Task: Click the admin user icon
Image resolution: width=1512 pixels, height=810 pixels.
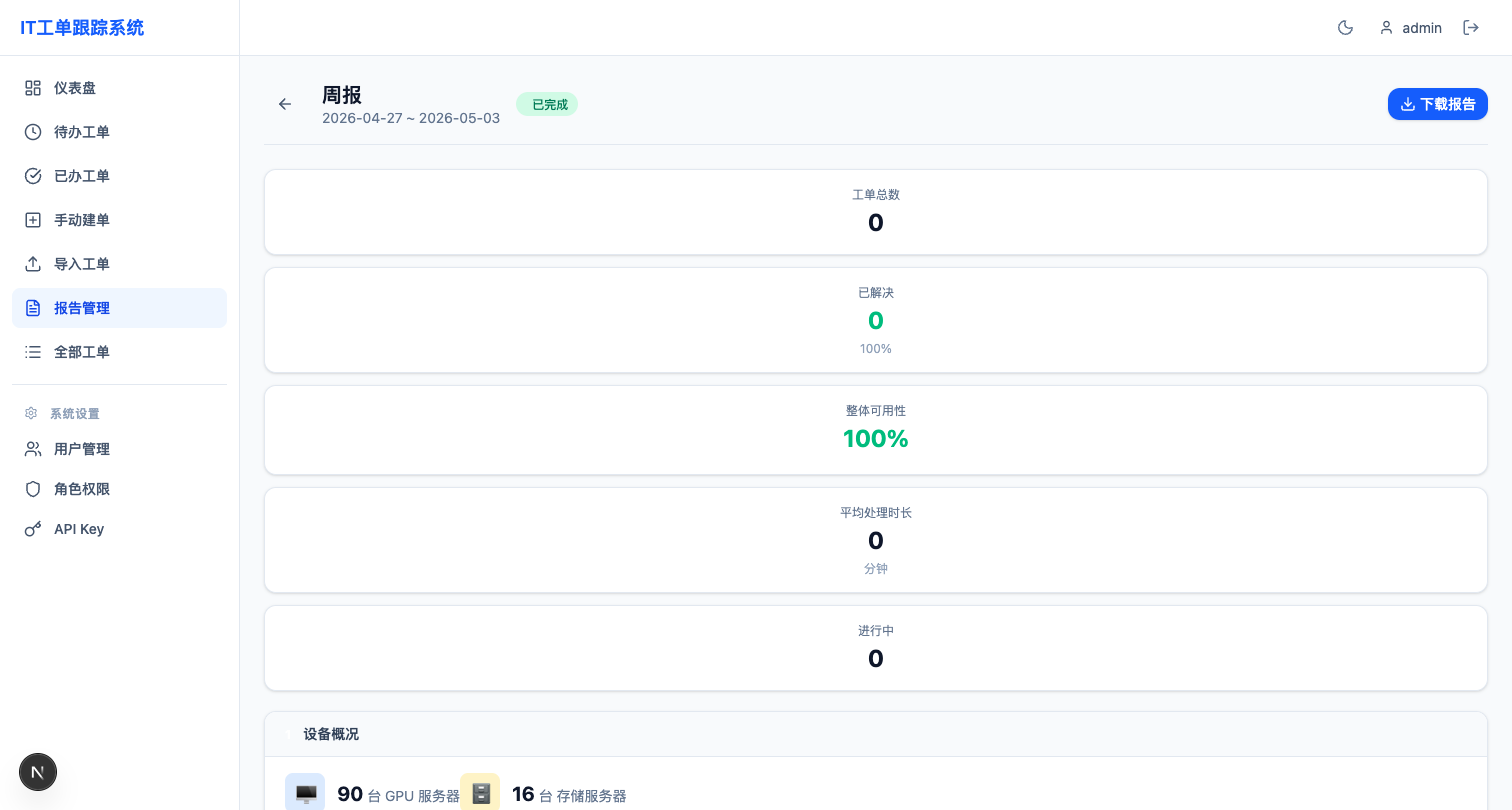Action: 1386,28
